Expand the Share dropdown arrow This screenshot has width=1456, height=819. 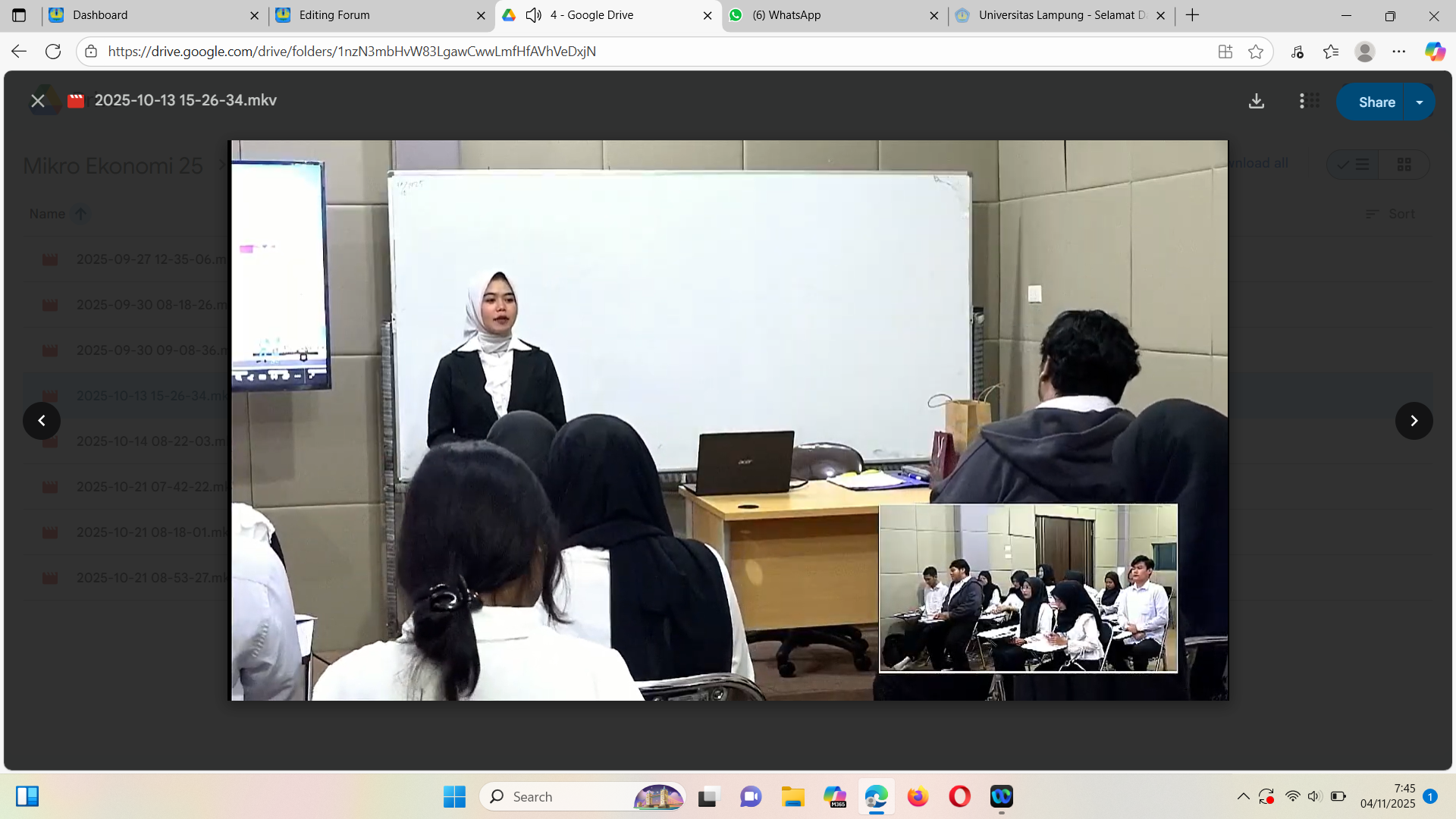pos(1420,102)
